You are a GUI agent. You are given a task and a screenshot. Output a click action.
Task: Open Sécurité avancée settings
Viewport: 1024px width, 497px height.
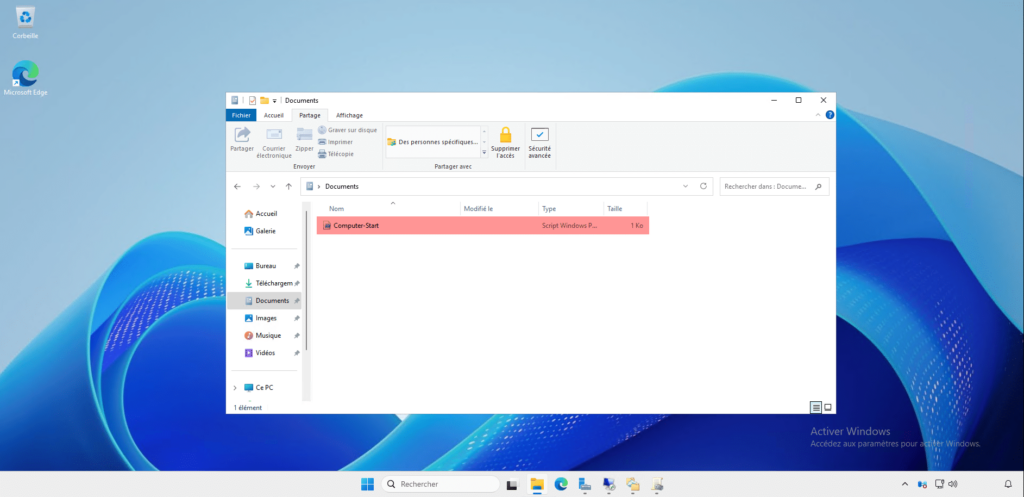click(x=539, y=142)
